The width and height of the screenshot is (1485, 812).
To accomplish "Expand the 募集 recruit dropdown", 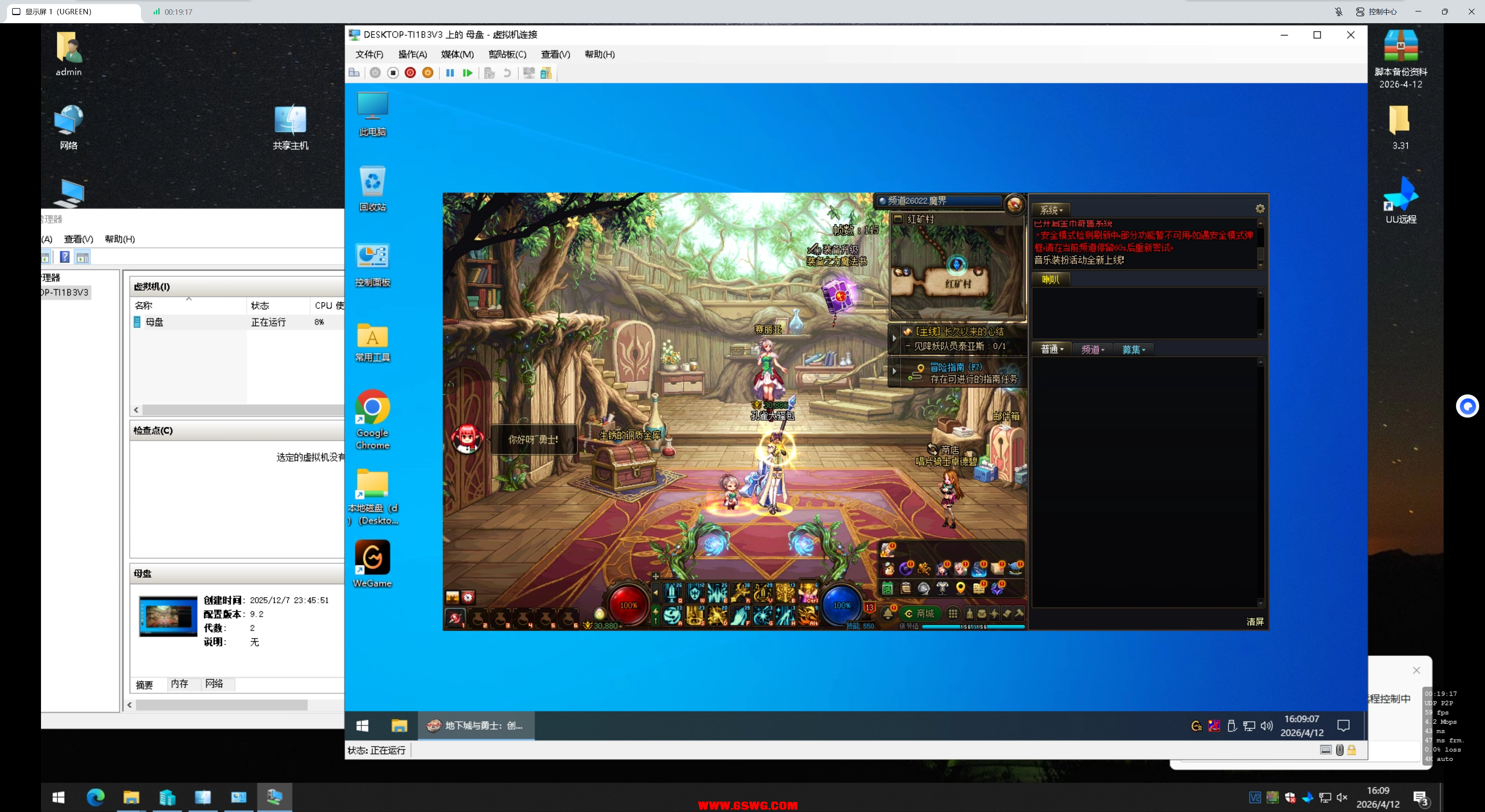I will click(x=1133, y=349).
